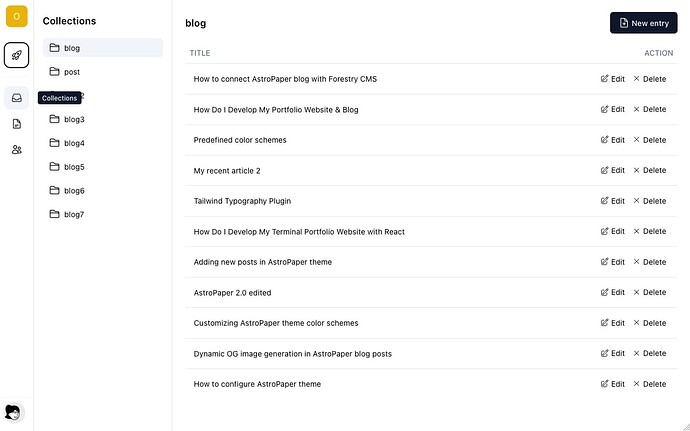The width and height of the screenshot is (690, 431).
Task: Select the Collections inbox icon in sidebar
Action: 16,98
